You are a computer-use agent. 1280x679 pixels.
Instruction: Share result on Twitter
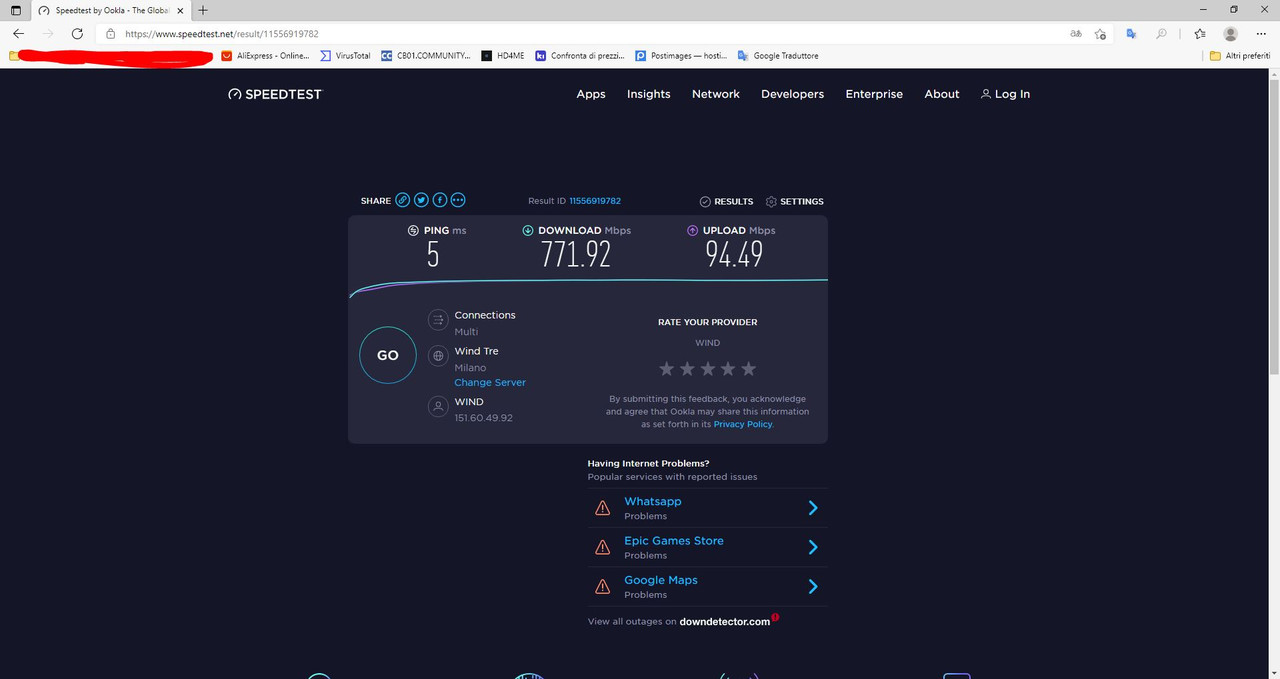[421, 200]
